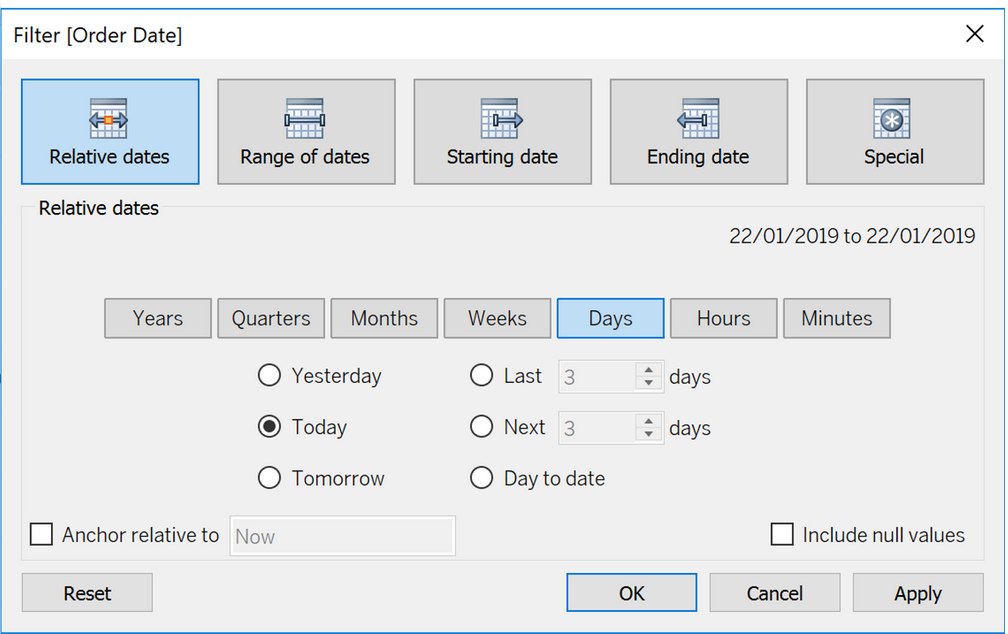Switch to the Years period tab
This screenshot has height=634, width=1008.
pyautogui.click(x=158, y=319)
